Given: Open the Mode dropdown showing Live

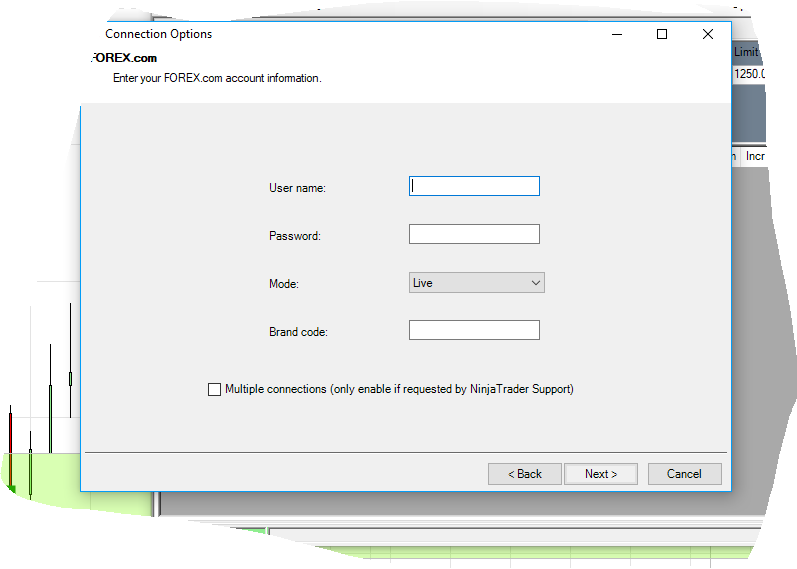Looking at the screenshot, I should 477,283.
